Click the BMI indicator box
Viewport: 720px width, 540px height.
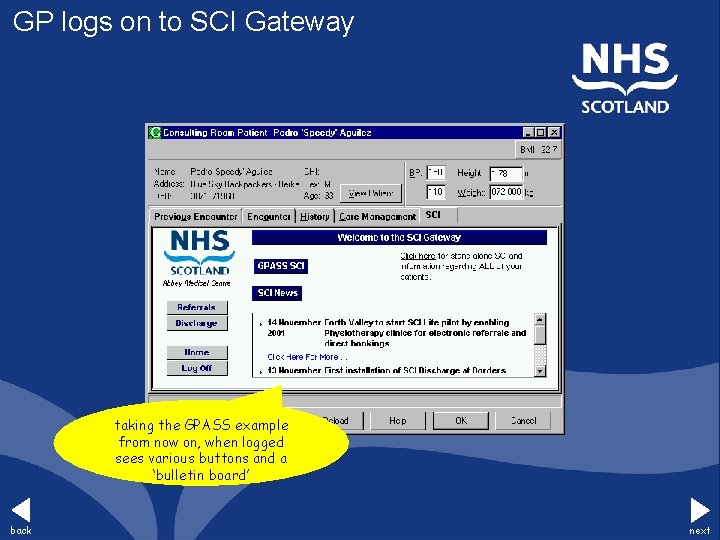(538, 150)
